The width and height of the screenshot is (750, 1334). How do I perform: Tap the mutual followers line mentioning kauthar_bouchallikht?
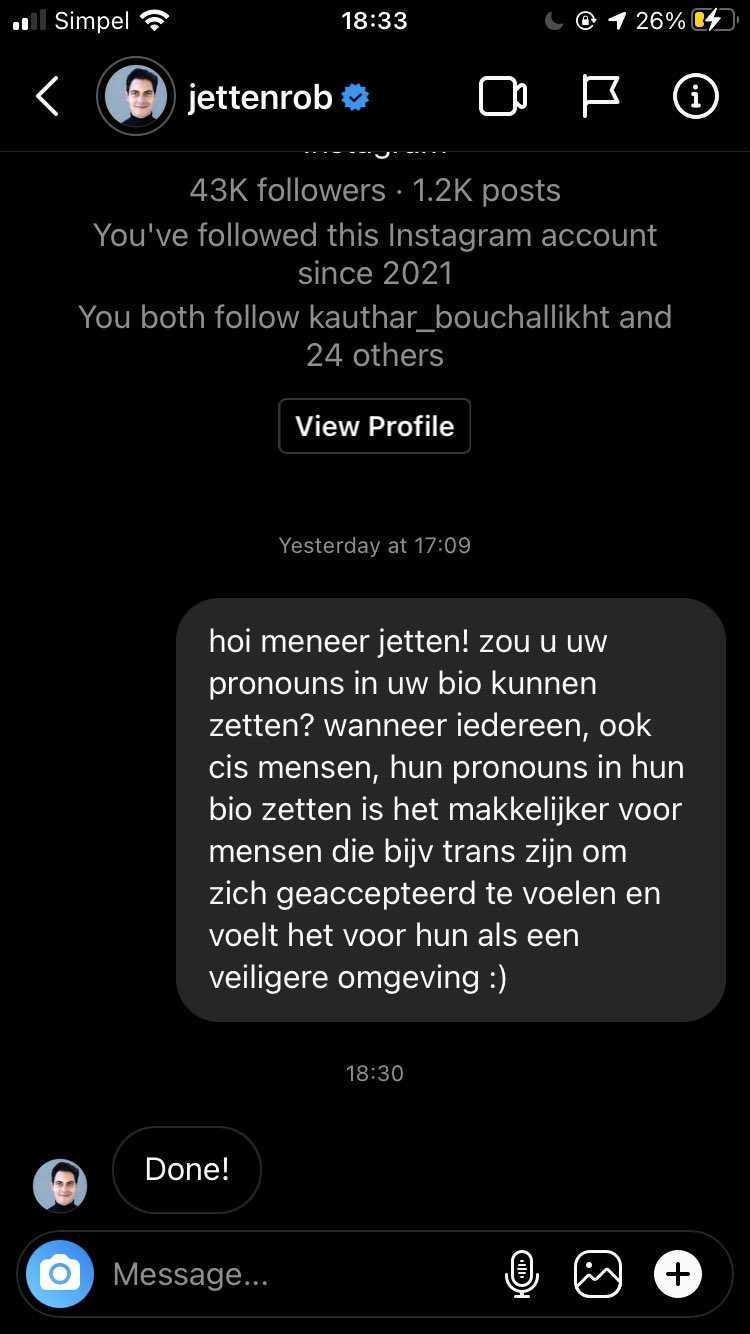pos(375,336)
